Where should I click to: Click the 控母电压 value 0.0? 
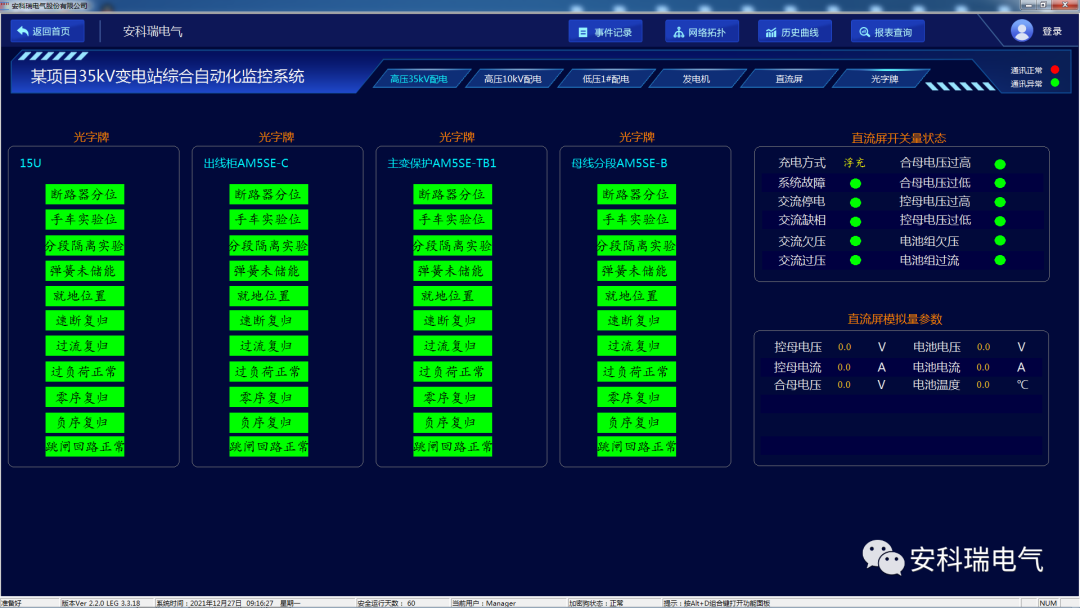[844, 347]
